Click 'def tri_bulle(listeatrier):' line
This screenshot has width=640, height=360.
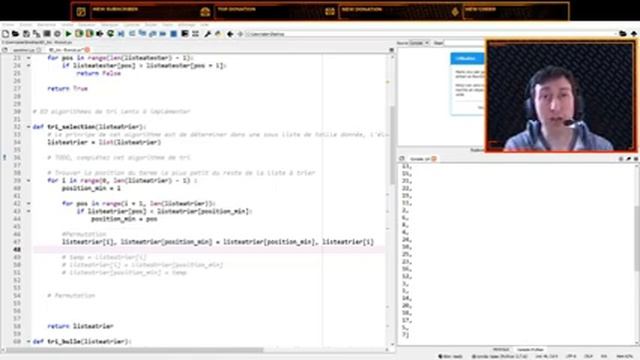[x=82, y=341]
